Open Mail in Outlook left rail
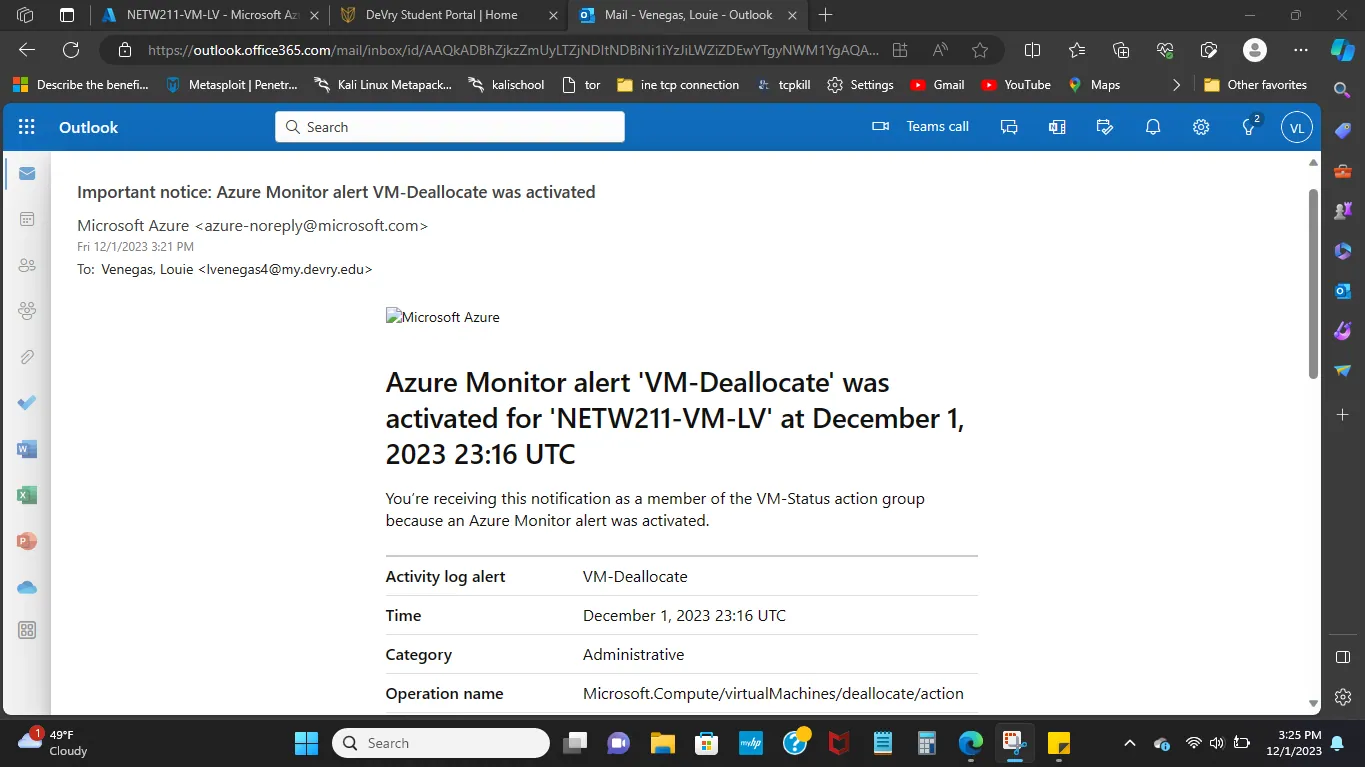This screenshot has height=767, width=1365. point(27,174)
